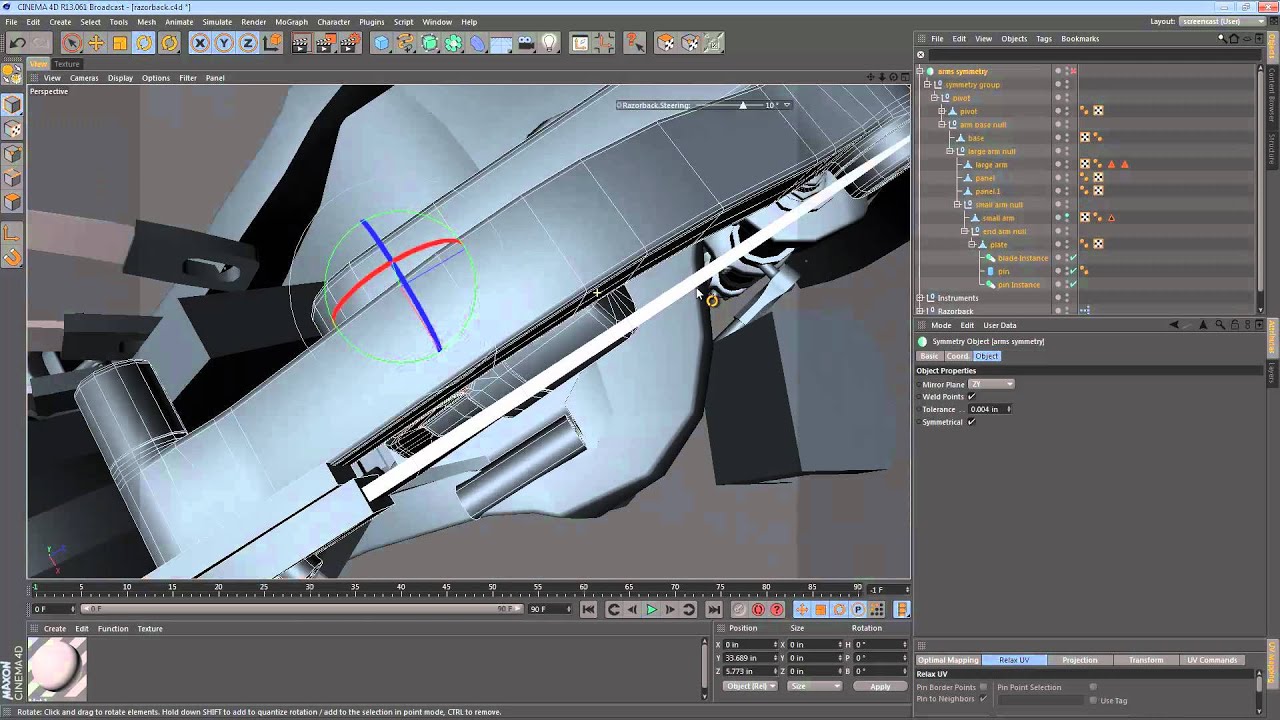This screenshot has height=720, width=1280.
Task: Collapse the large arm null node
Action: [949, 151]
